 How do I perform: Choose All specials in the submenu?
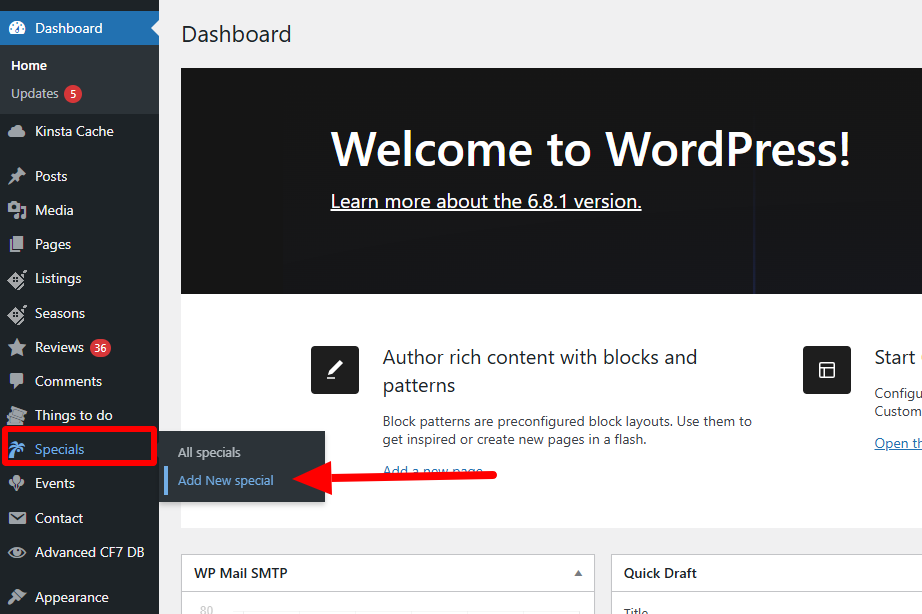tap(209, 452)
